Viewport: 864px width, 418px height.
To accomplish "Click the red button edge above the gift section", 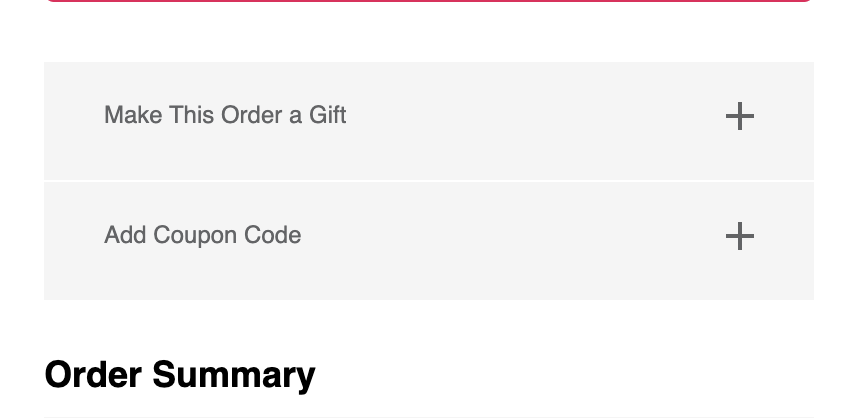I will [x=428, y=1].
